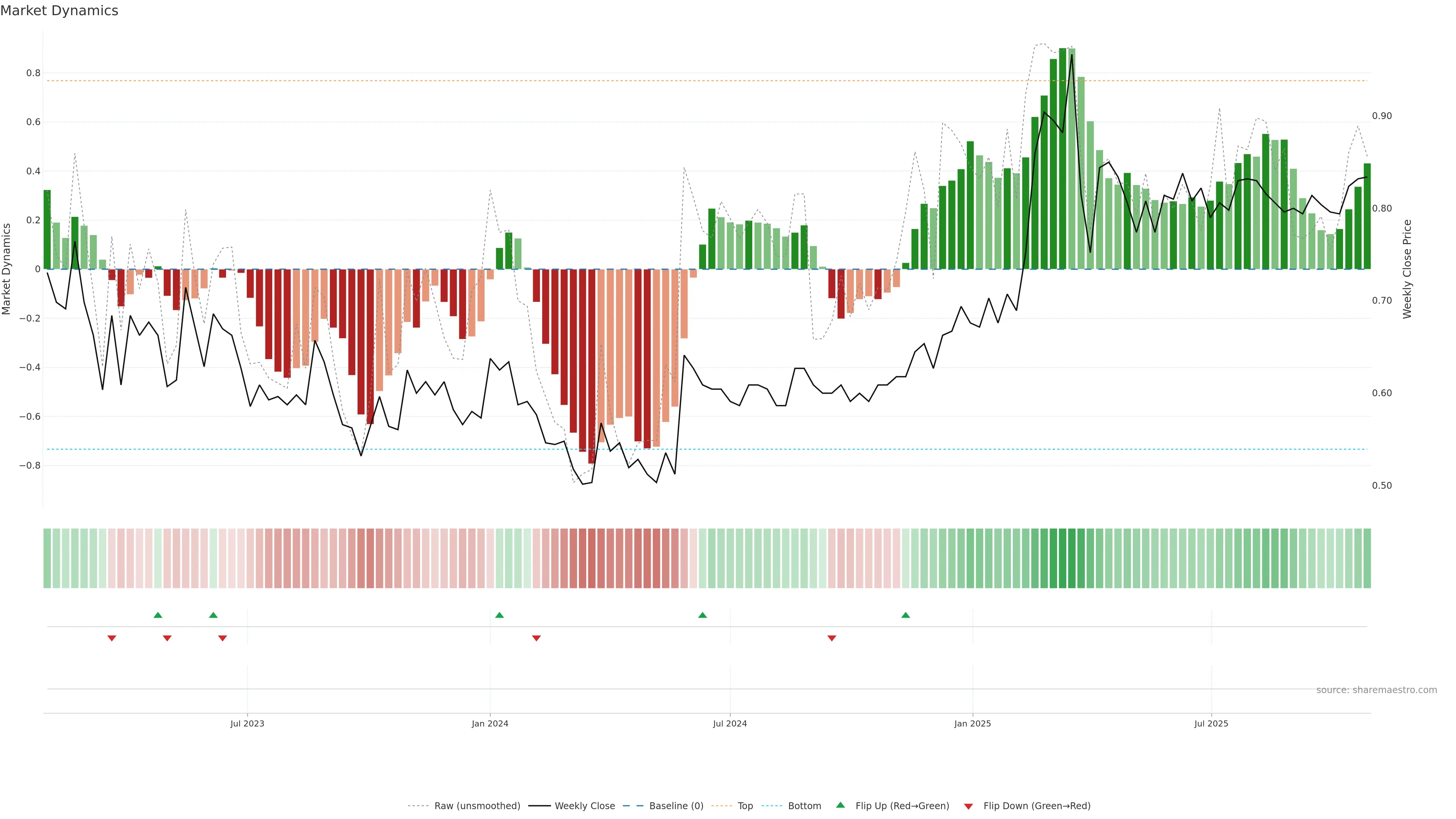Click the Weekly Close Price axis title
This screenshot has width=1456, height=819.
(1407, 269)
